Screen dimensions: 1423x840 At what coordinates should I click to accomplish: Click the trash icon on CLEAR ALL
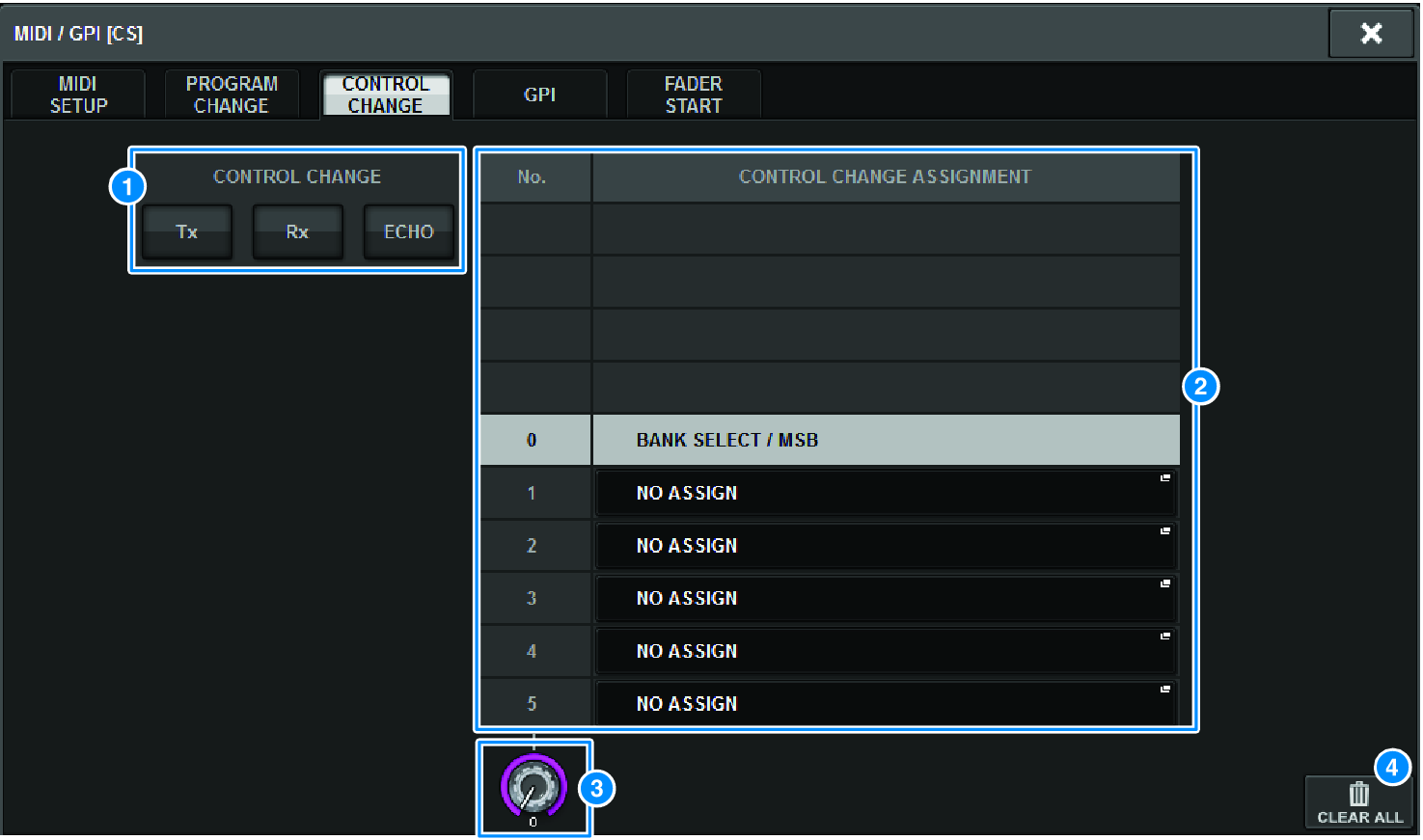click(1358, 791)
